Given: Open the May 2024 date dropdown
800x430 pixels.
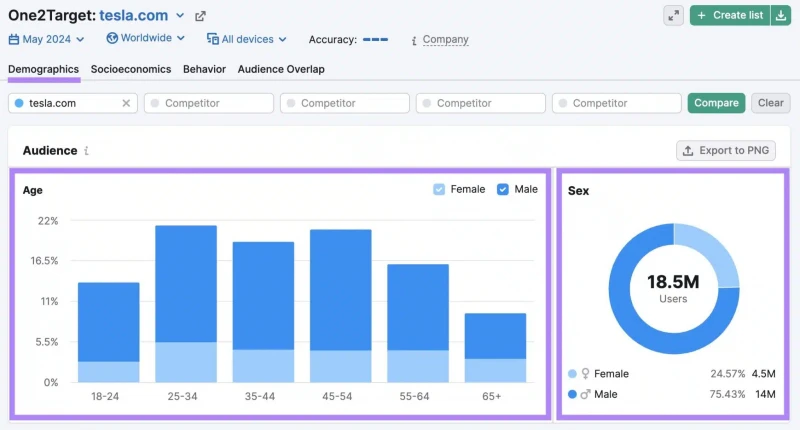Looking at the screenshot, I should (x=46, y=39).
